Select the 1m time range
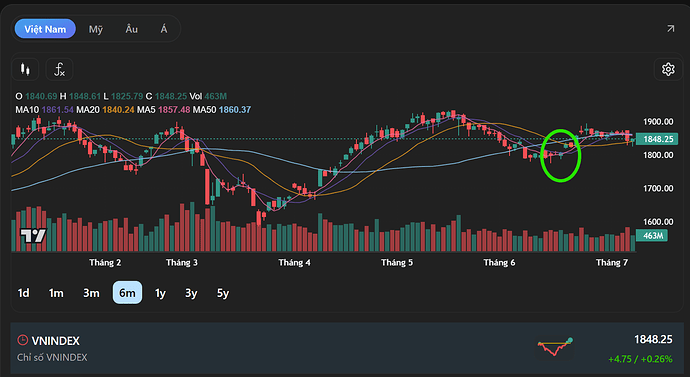Viewport: 690px width, 377px height. click(x=56, y=293)
